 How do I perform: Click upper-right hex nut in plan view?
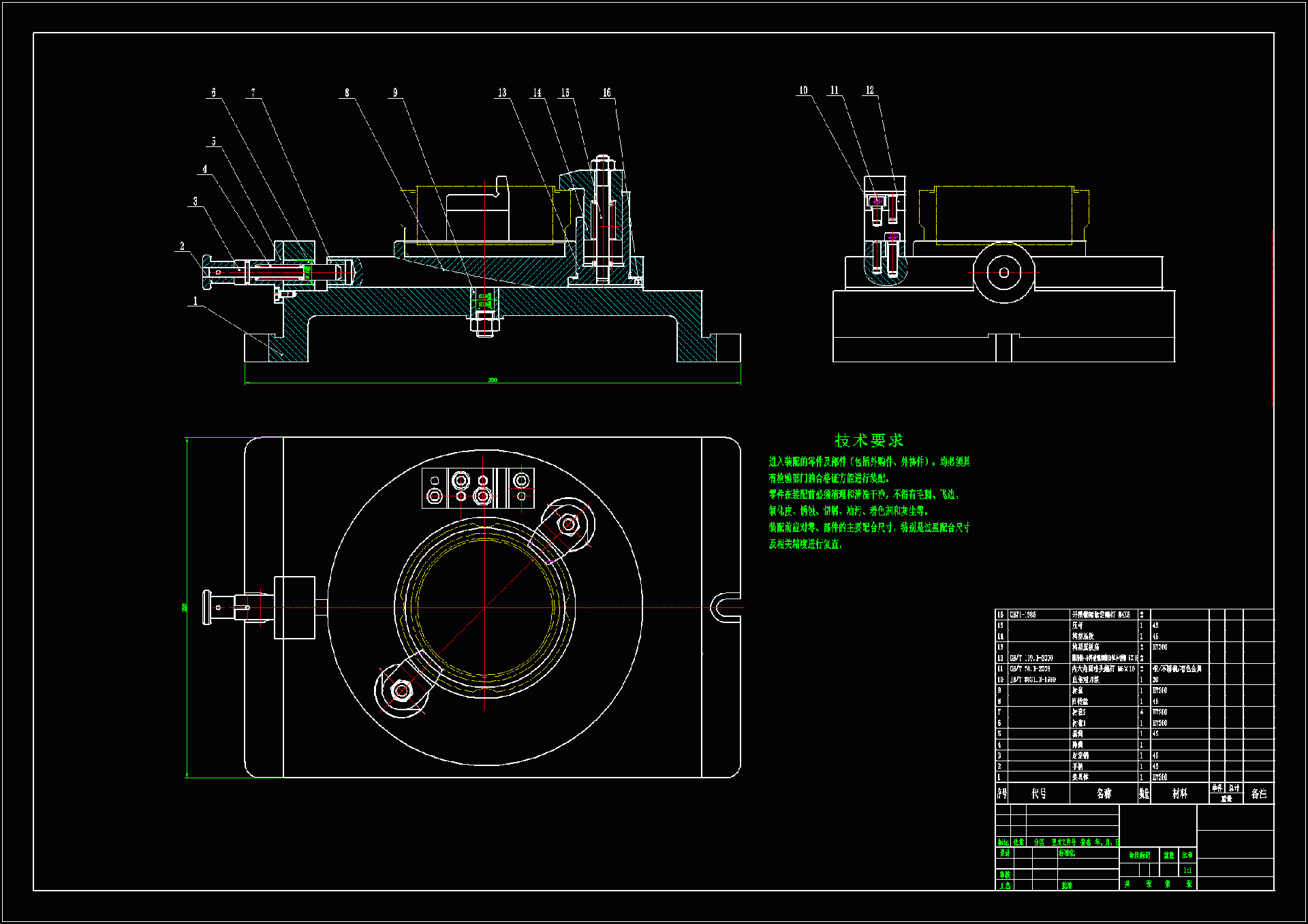[x=568, y=524]
